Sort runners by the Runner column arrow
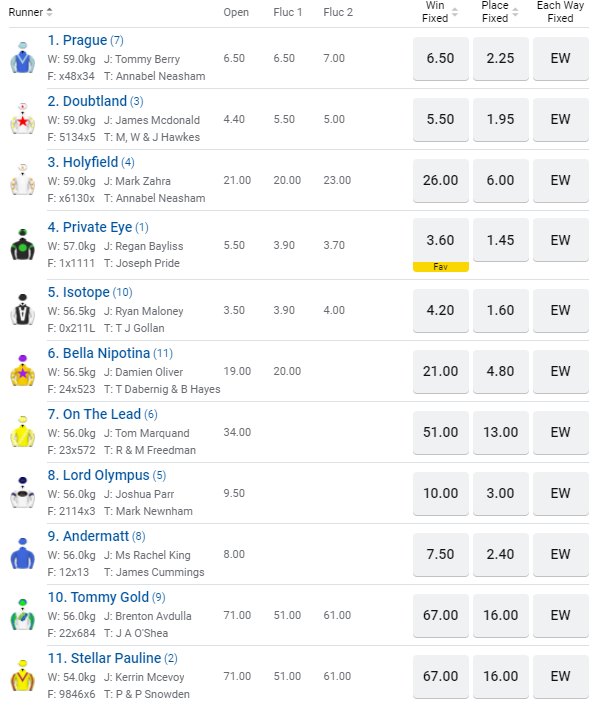The height and width of the screenshot is (705, 600). click(50, 12)
